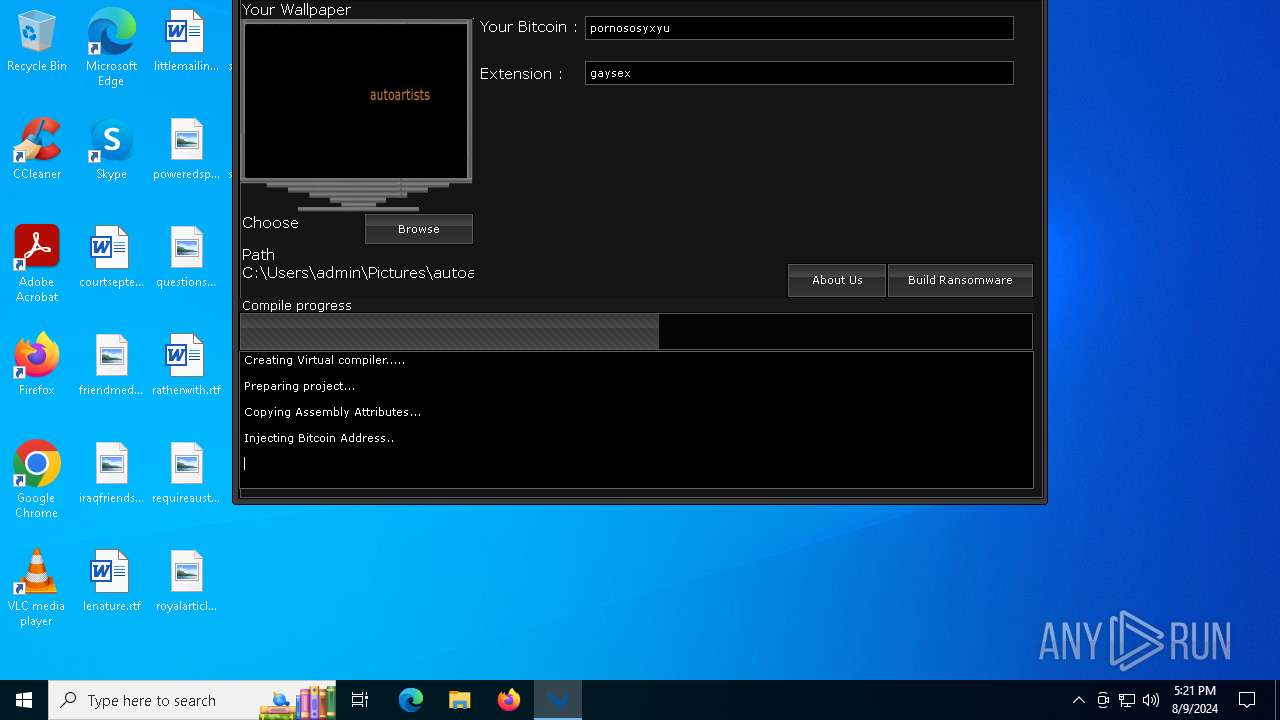Click the log line 'Copying Assembly Attributes...'
This screenshot has height=720, width=1280.
pyautogui.click(x=332, y=412)
